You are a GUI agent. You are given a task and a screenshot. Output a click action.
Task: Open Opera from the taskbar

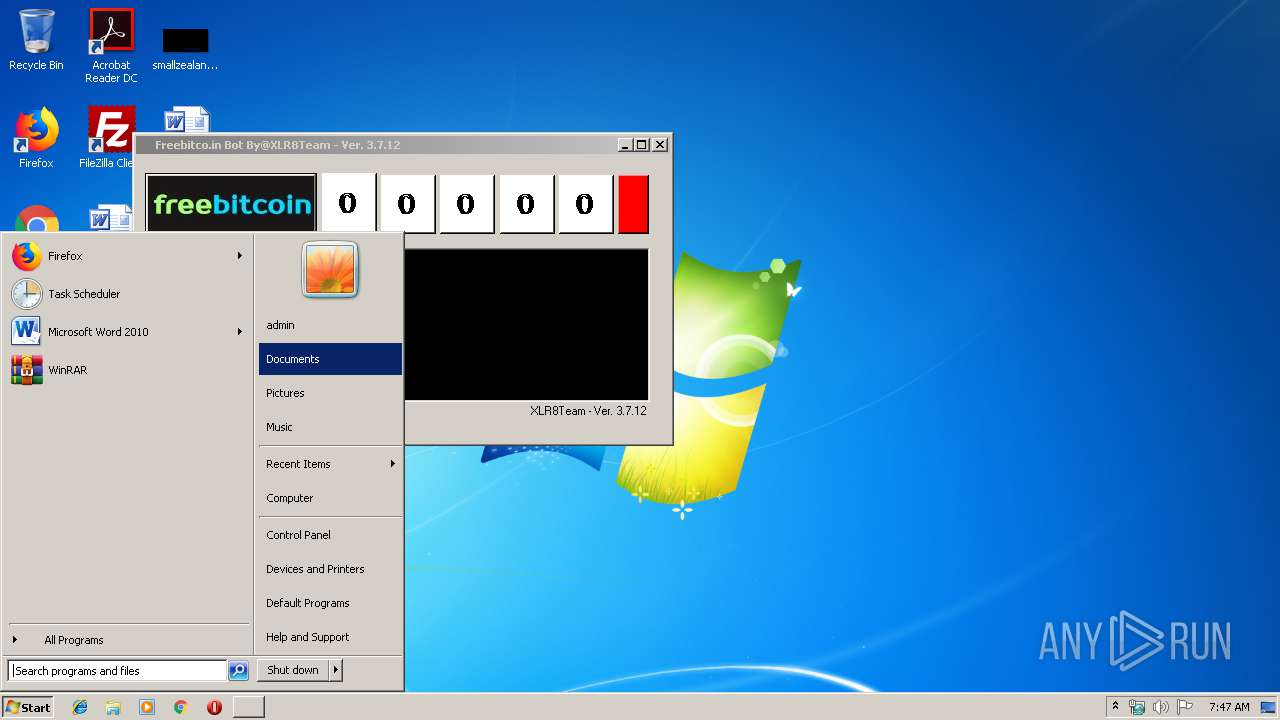[214, 707]
